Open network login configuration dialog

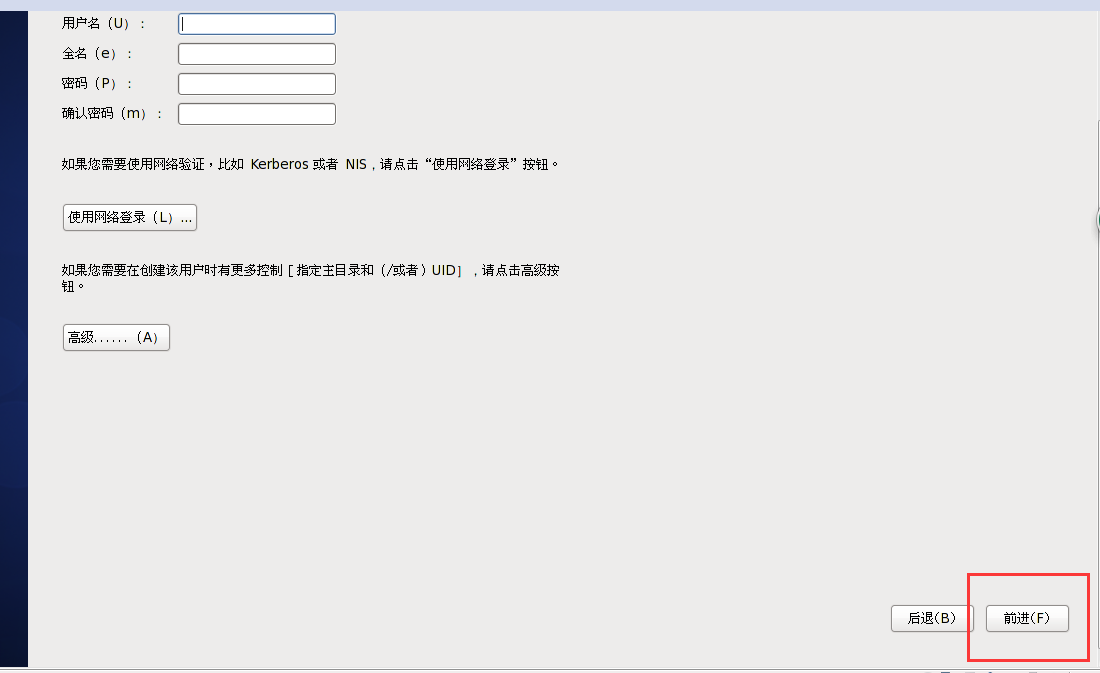129,217
